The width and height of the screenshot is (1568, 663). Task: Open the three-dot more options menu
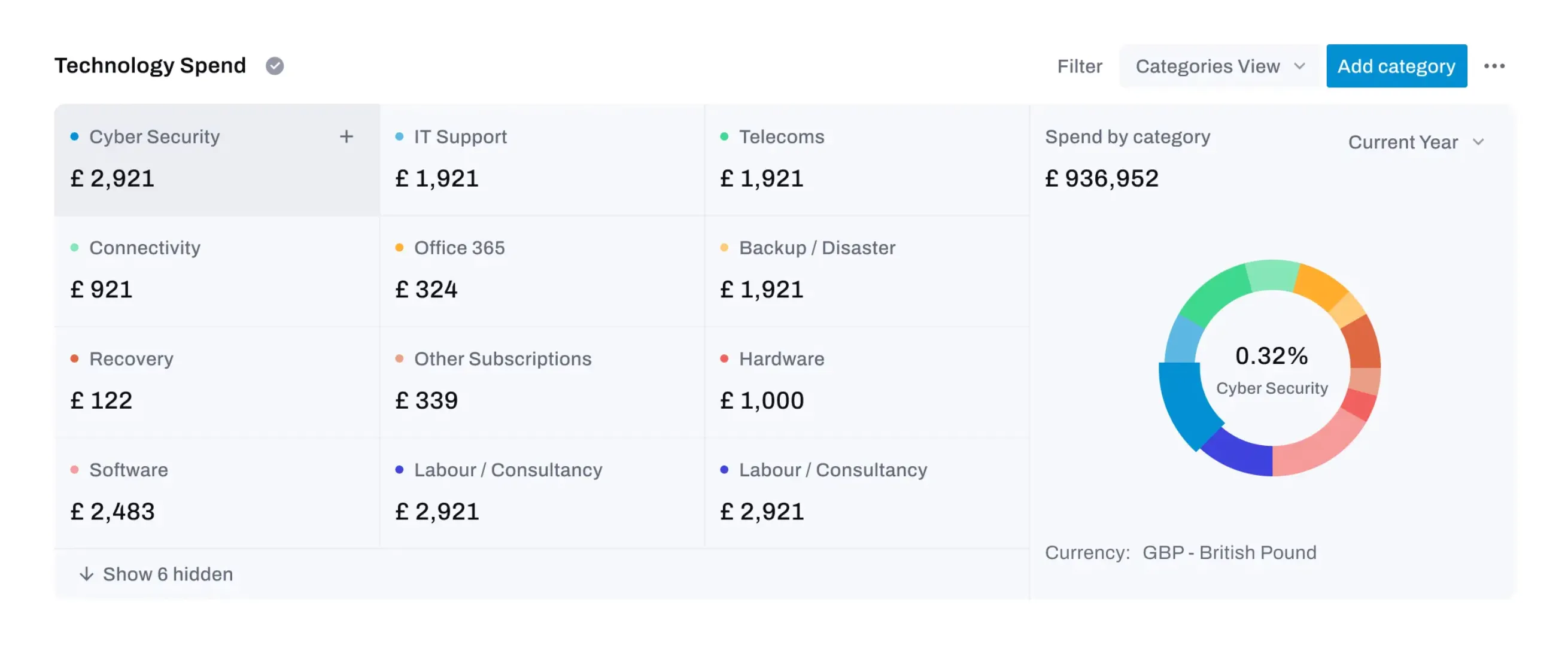(1494, 66)
